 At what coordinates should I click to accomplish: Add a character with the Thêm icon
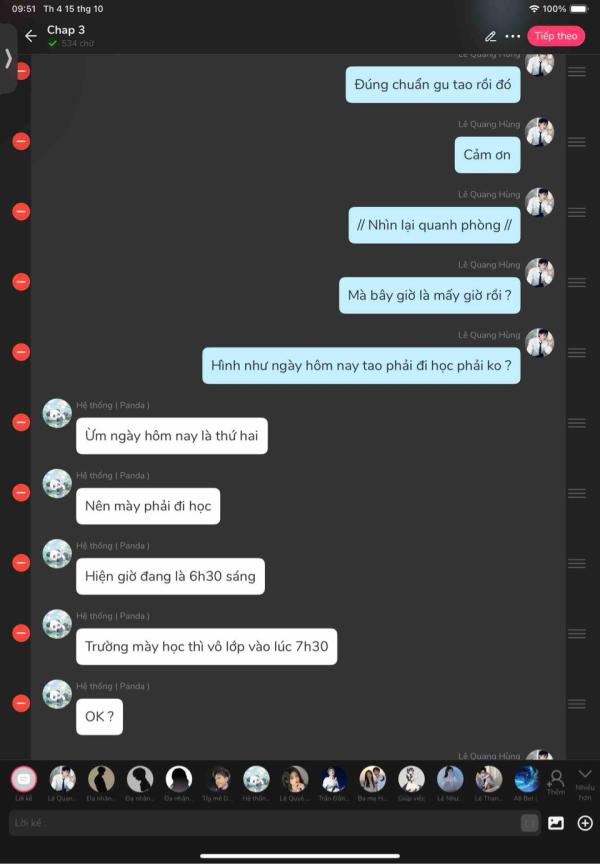pos(555,782)
